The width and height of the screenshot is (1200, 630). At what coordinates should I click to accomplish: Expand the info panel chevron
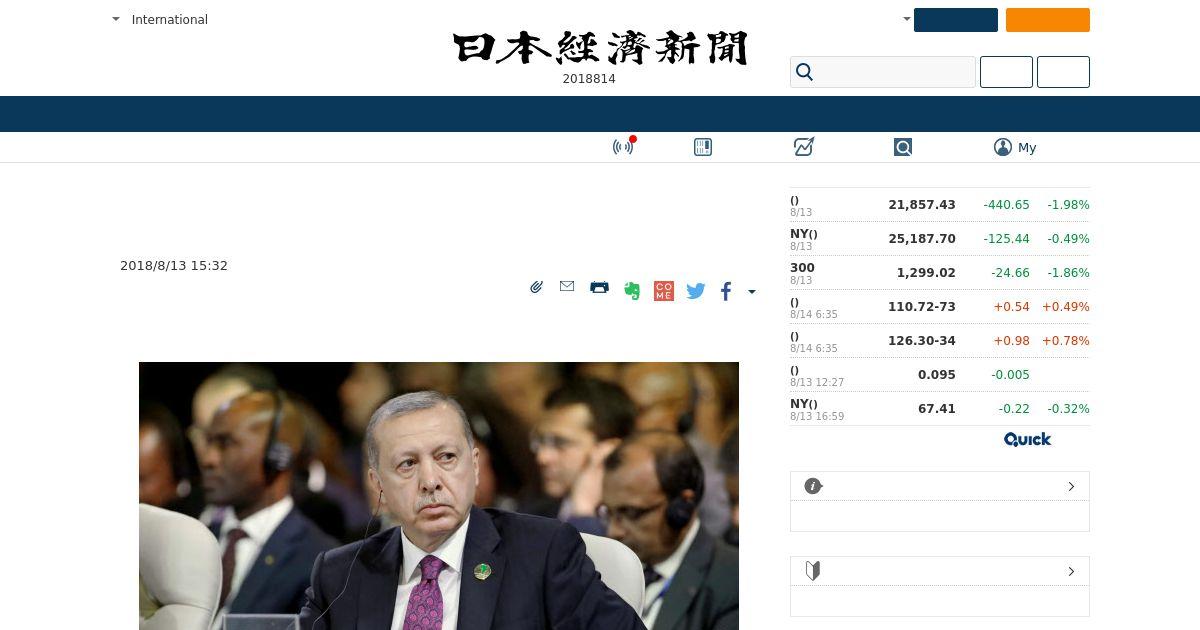[1071, 486]
